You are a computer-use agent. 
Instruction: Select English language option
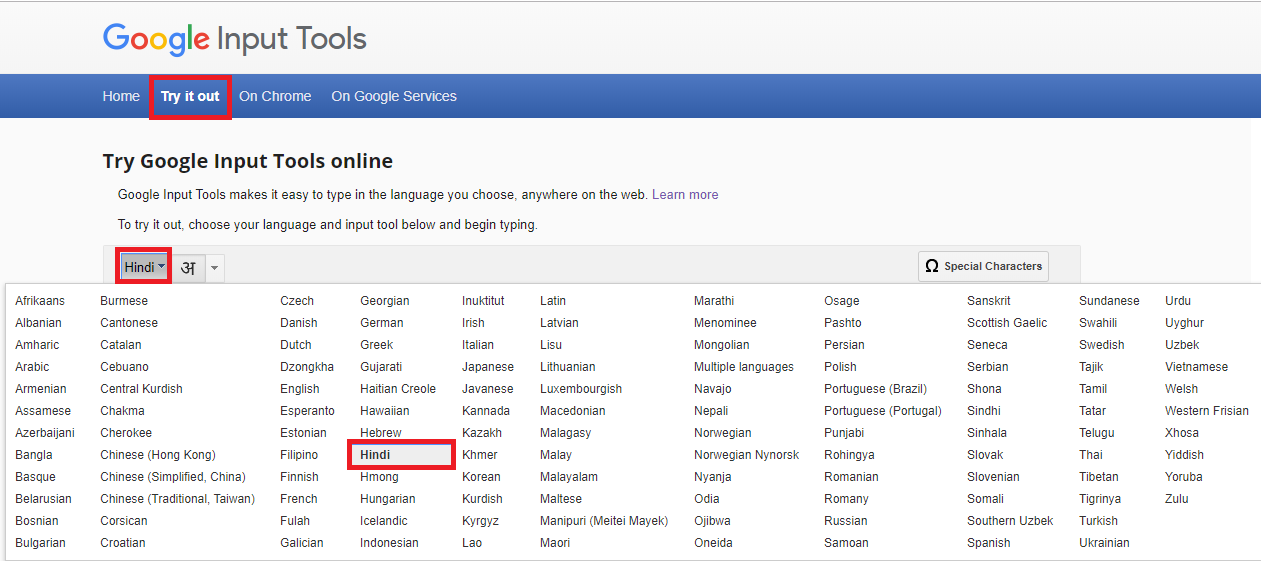pos(300,388)
